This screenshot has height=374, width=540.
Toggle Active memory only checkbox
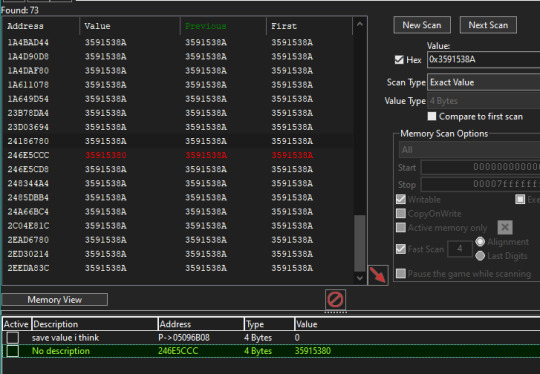click(x=401, y=227)
